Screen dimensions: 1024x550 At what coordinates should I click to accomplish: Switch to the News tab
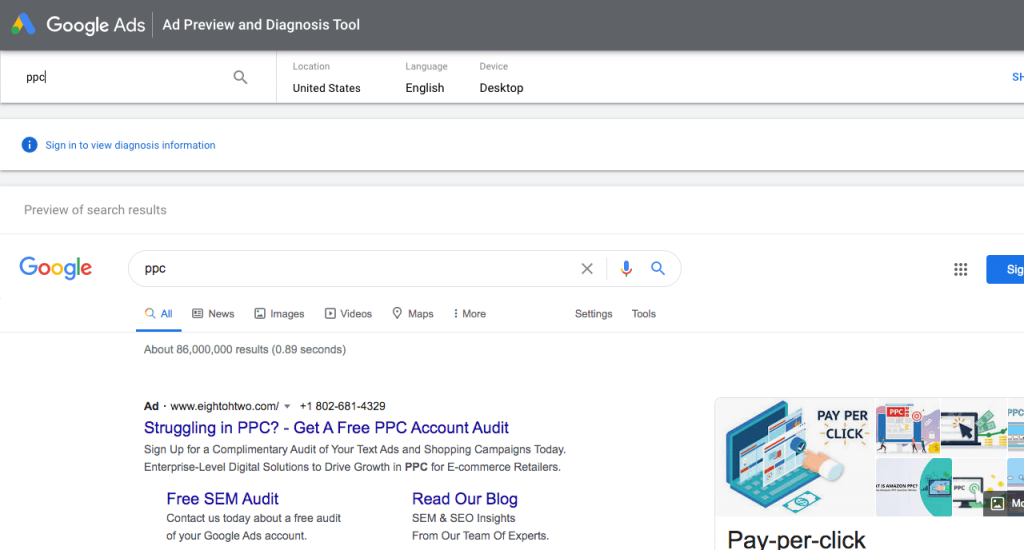coord(213,314)
